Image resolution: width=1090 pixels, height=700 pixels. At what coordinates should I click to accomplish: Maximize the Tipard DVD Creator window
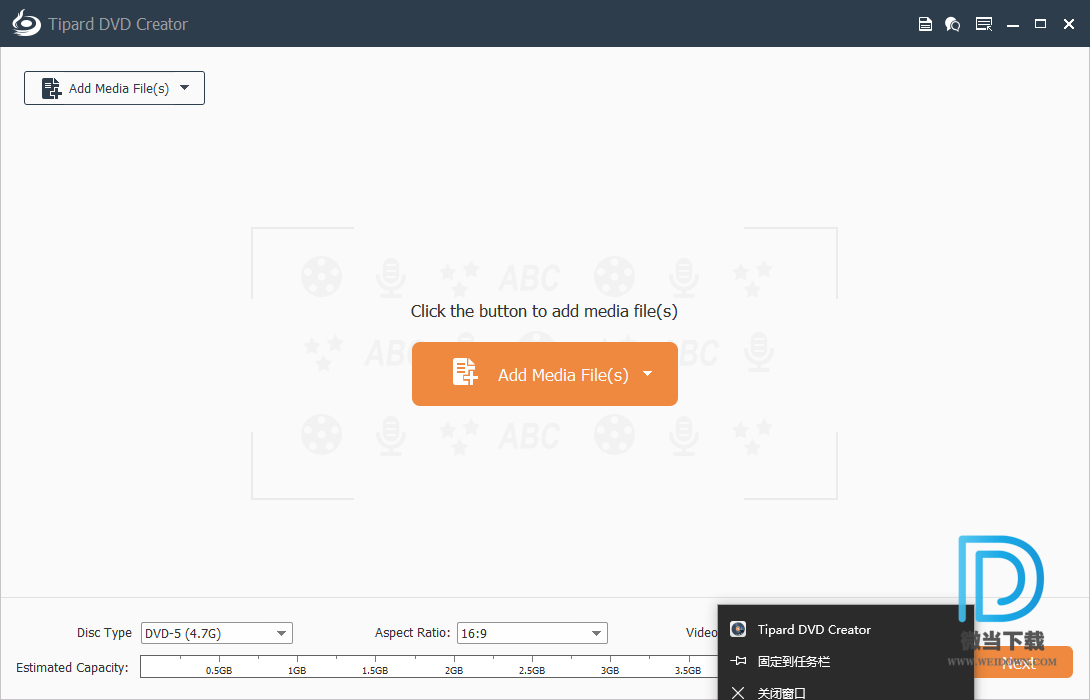[x=1040, y=24]
